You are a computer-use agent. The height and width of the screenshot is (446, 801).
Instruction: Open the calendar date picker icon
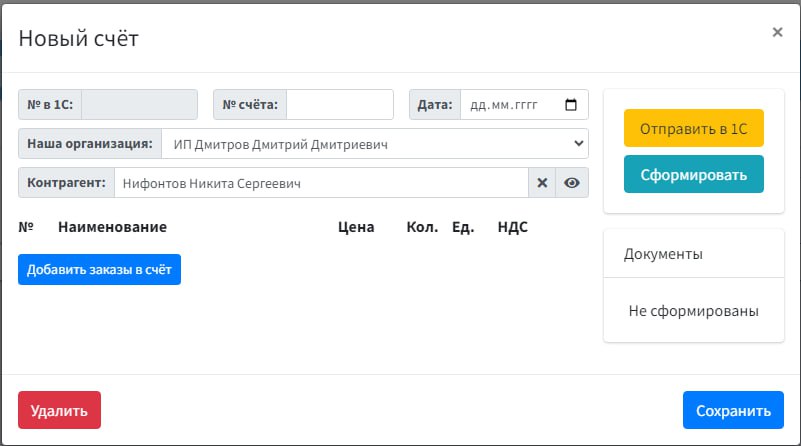pos(571,104)
